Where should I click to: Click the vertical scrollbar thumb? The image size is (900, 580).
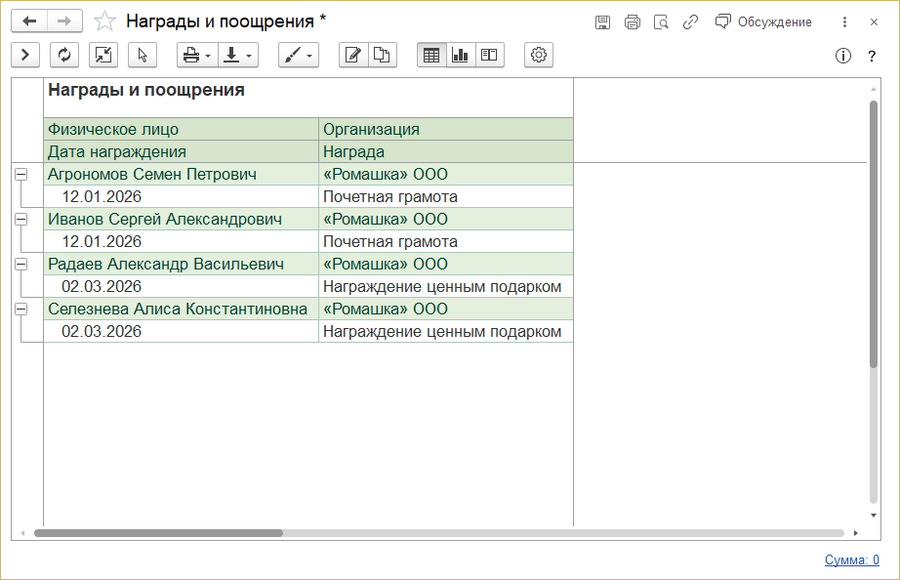click(874, 234)
